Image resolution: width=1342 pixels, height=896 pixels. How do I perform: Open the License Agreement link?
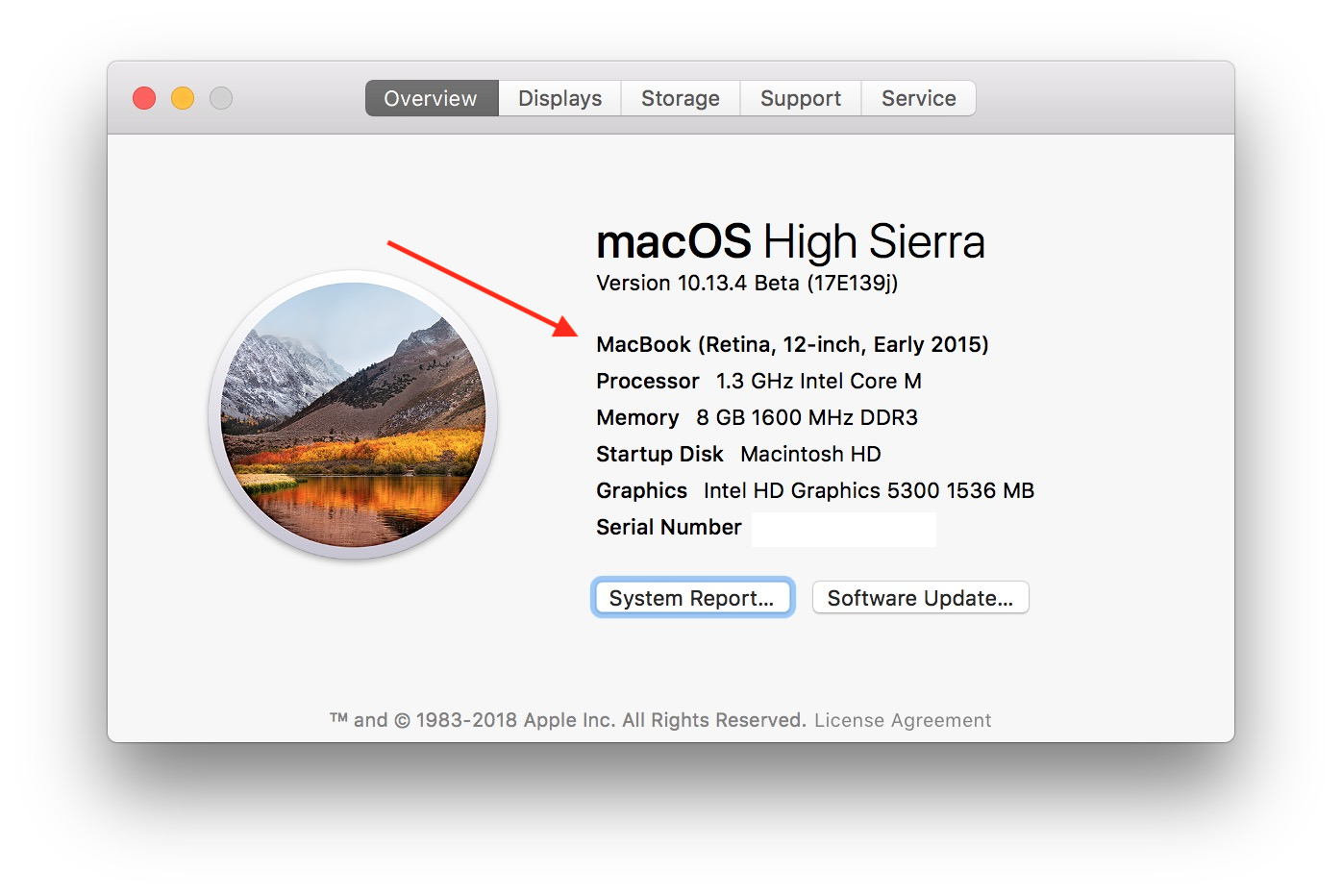903,720
